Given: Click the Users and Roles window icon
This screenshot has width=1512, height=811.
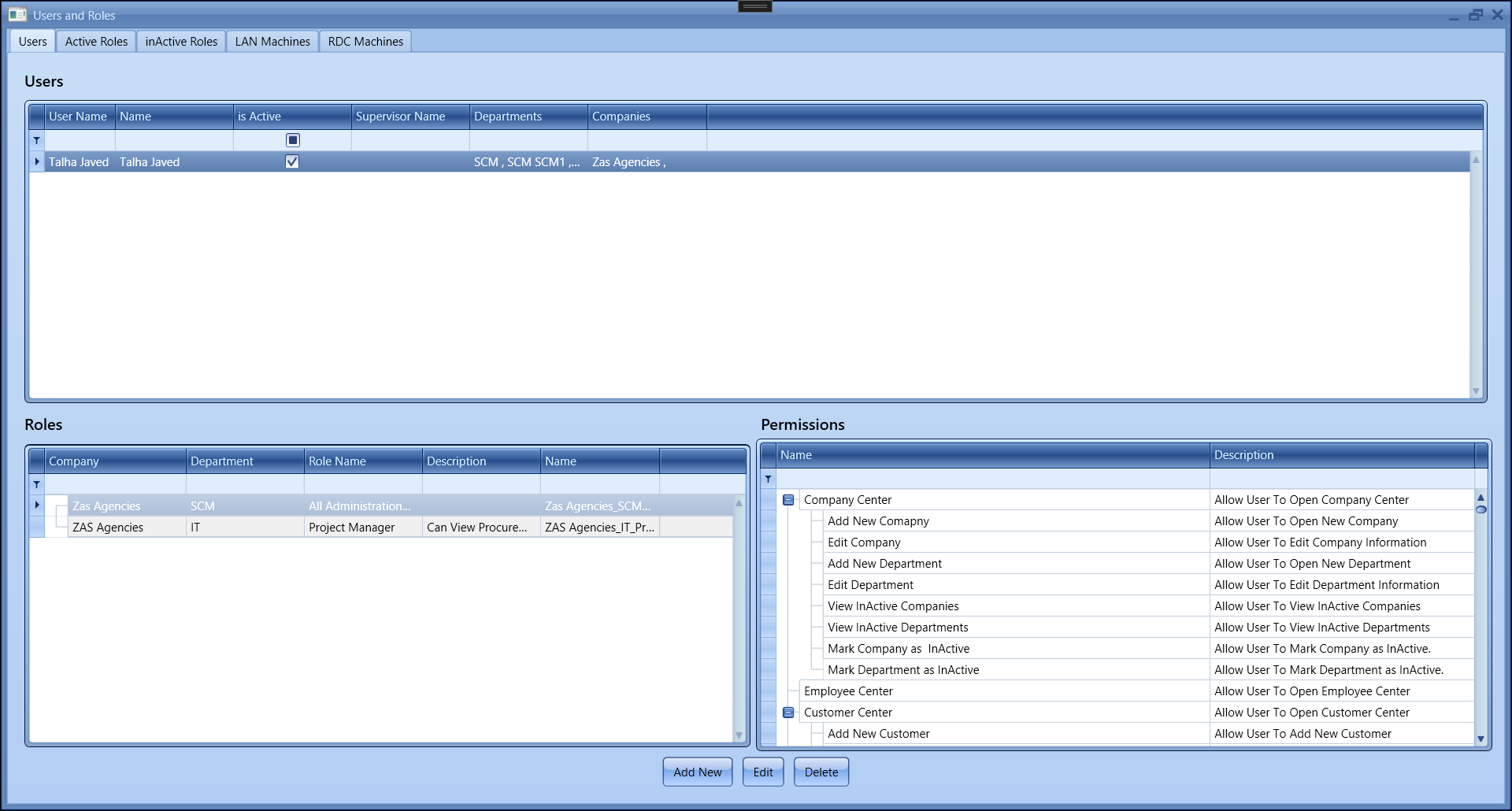Looking at the screenshot, I should (x=17, y=15).
